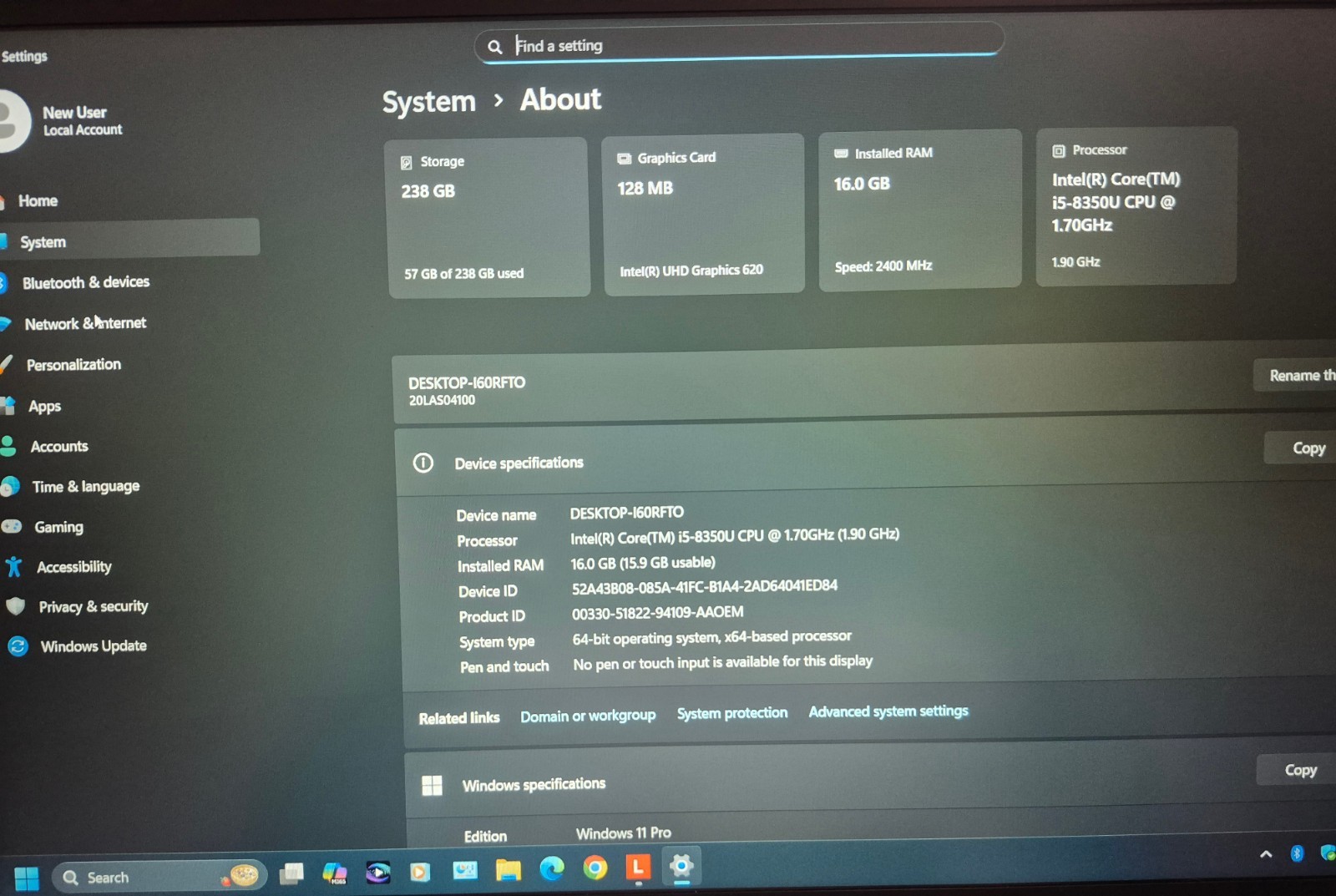Click the Installed RAM card icon
This screenshot has height=896, width=1336.
(x=841, y=154)
